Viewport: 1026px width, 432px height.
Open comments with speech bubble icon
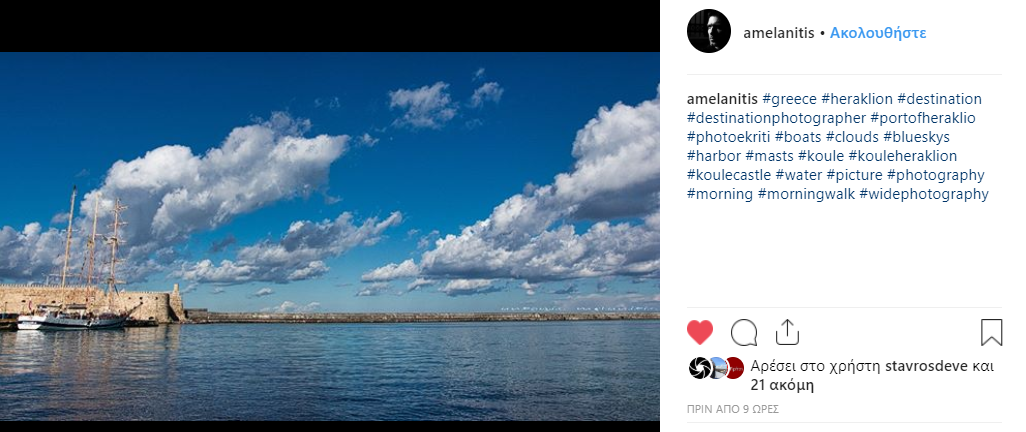744,333
